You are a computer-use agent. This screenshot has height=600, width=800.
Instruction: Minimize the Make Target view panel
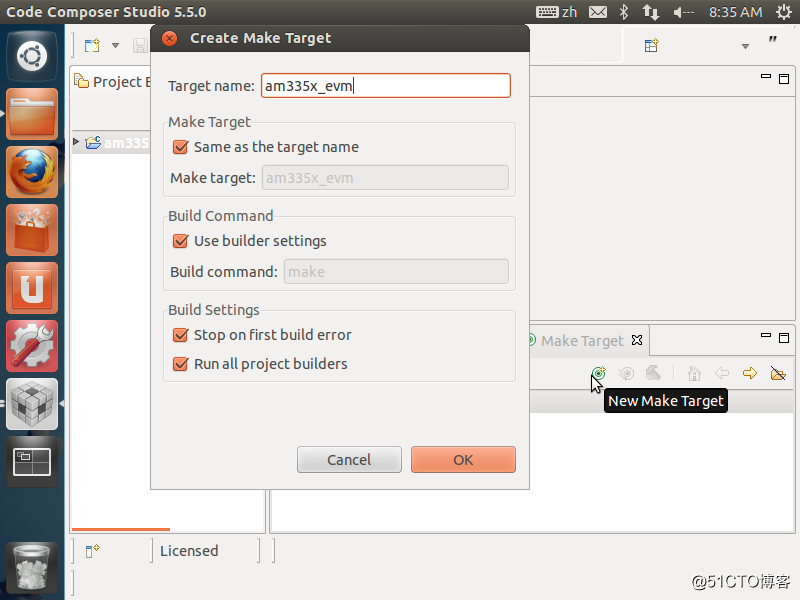coord(766,336)
